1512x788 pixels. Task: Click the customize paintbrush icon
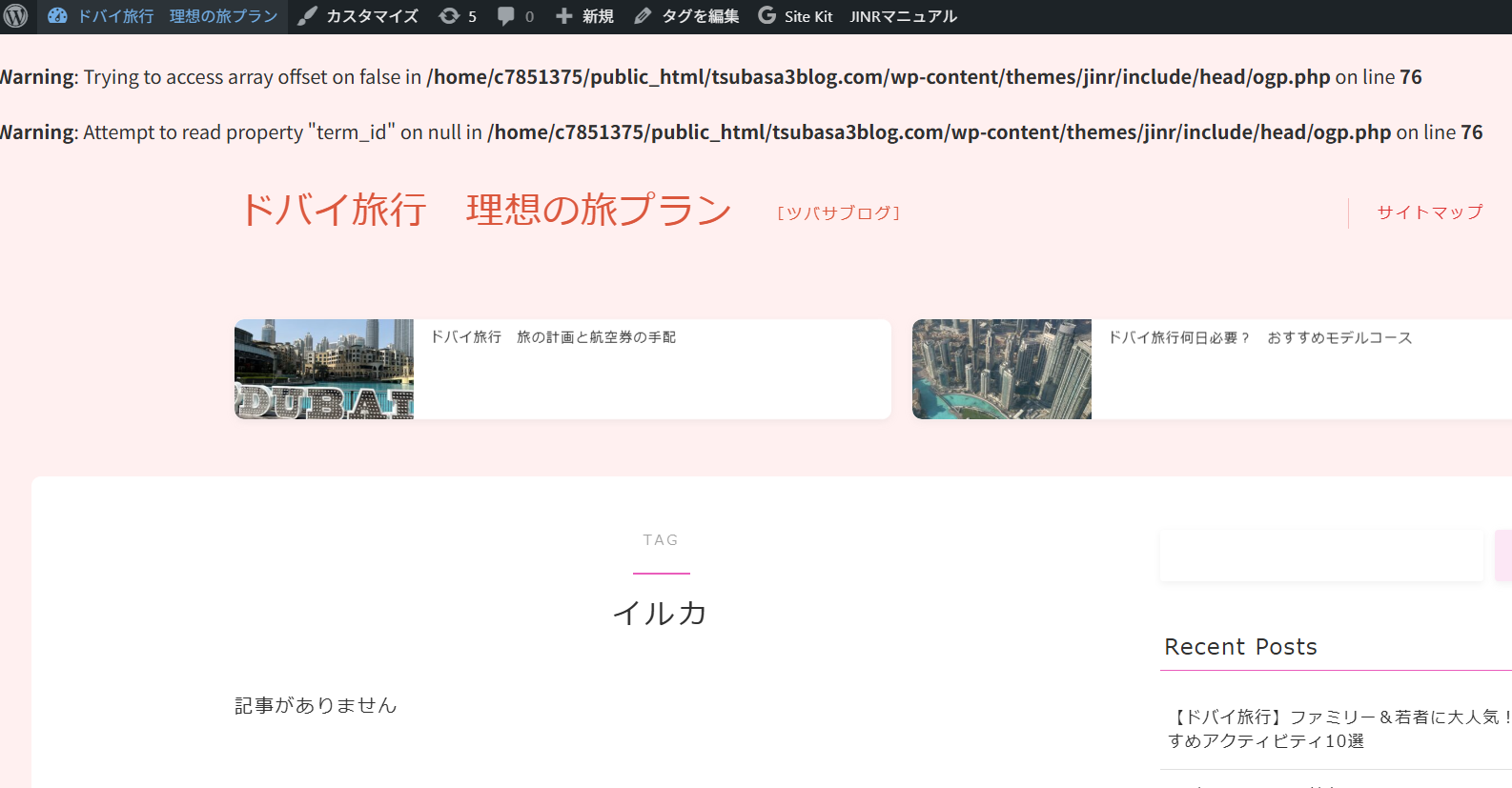coord(307,16)
